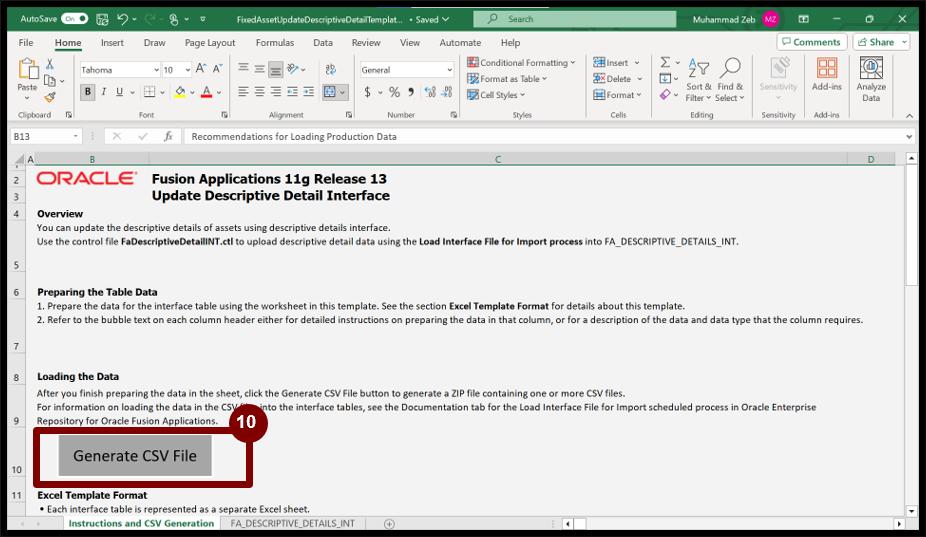926x537 pixels.
Task: Switch to the Formulas tab
Action: [x=275, y=43]
